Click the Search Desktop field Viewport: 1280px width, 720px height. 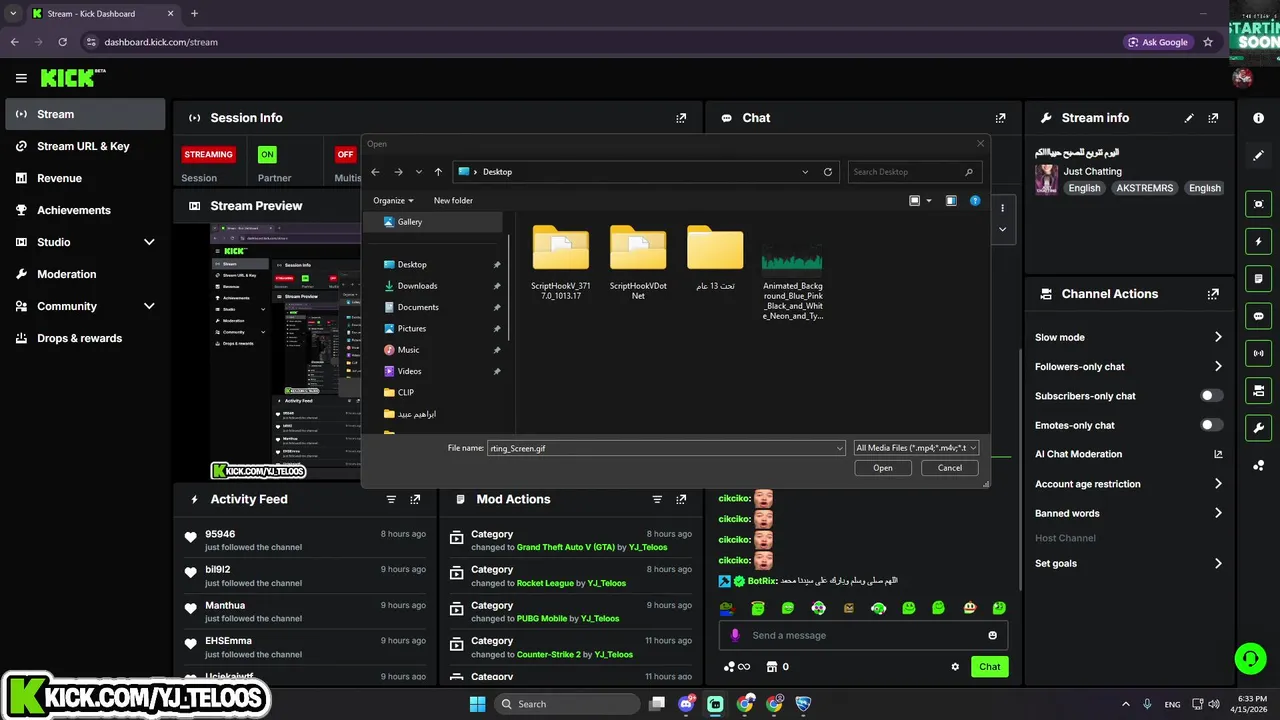[x=915, y=172]
